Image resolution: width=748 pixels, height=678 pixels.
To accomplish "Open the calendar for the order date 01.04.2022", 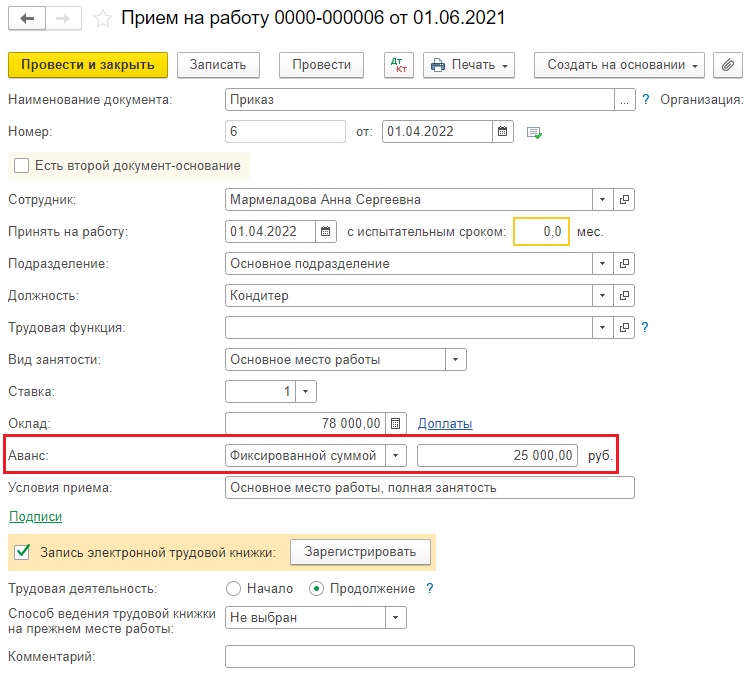I will click(x=502, y=131).
